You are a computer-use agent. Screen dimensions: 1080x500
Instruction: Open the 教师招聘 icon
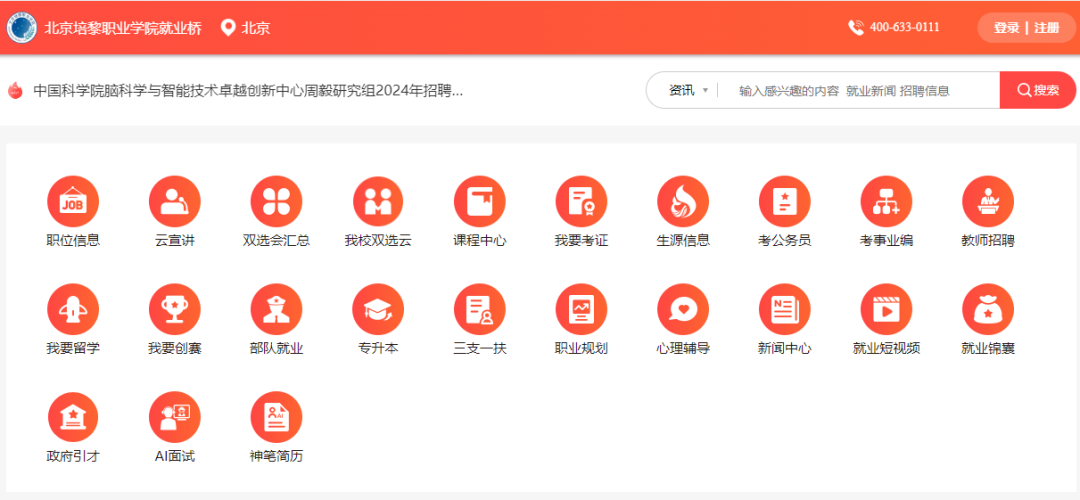(x=988, y=201)
